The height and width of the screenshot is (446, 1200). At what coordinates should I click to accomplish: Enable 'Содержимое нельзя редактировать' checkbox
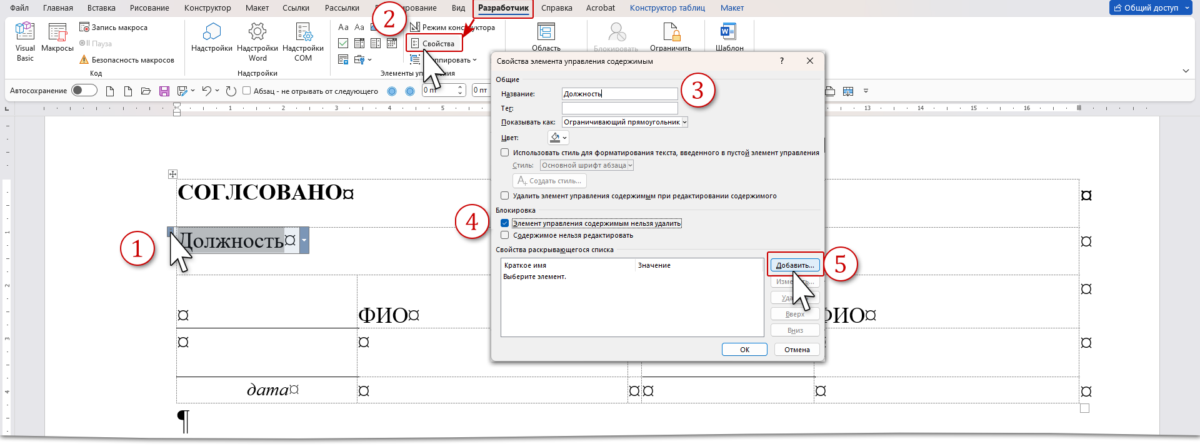tap(505, 235)
